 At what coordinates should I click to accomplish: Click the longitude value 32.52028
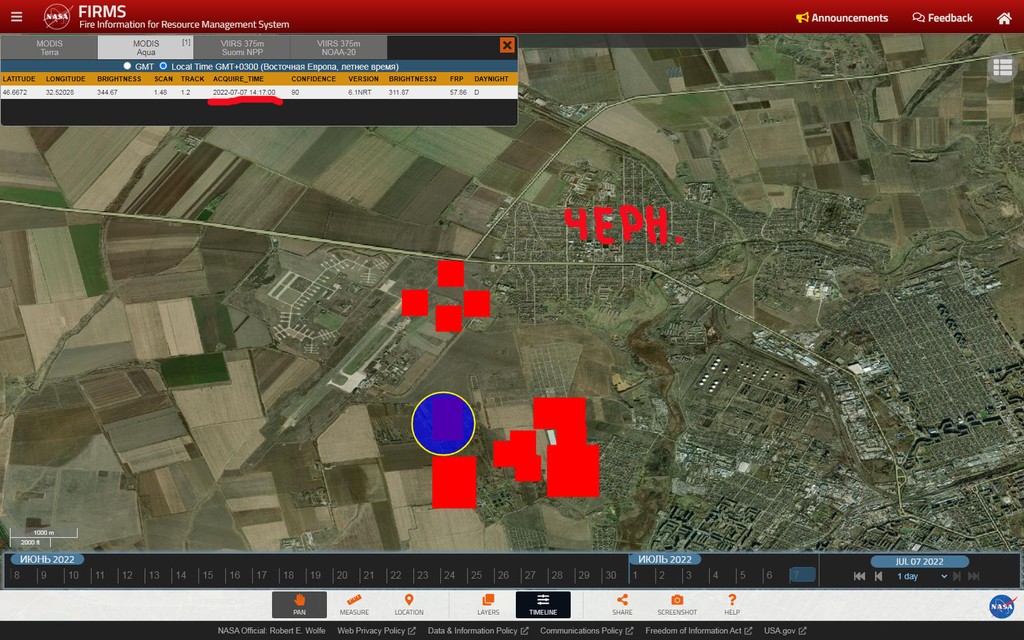coord(59,93)
